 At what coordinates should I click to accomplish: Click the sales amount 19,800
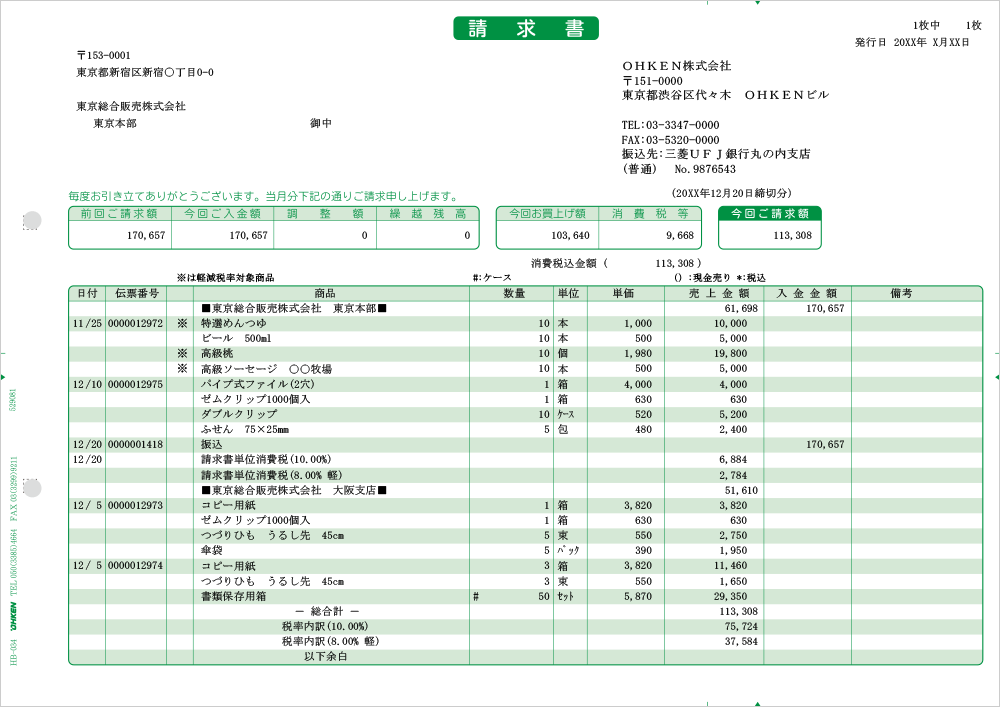[730, 353]
